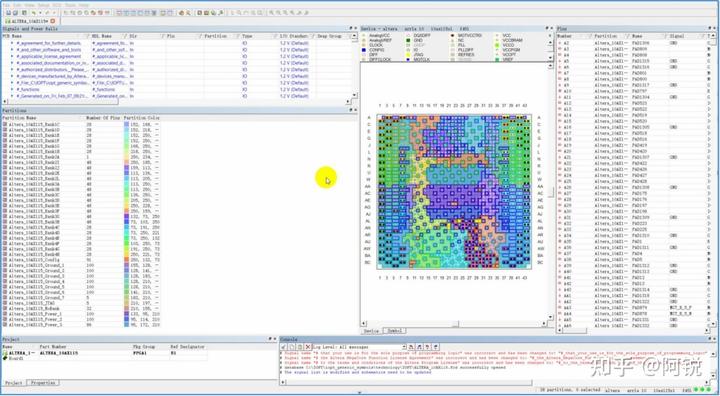The height and width of the screenshot is (396, 720).
Task: Expand the #_Generated_on signal row
Action: (12, 96)
